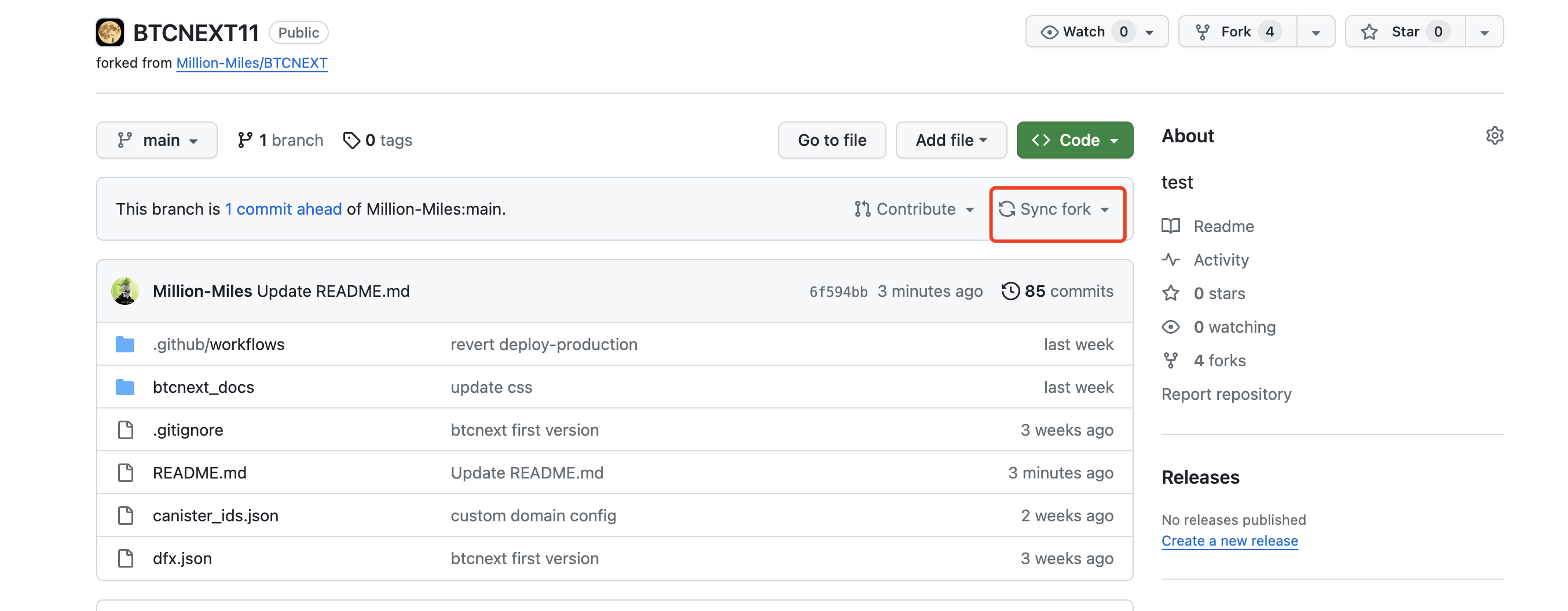This screenshot has height=611, width=1568.
Task: Click the README.md file icon
Action: (126, 472)
